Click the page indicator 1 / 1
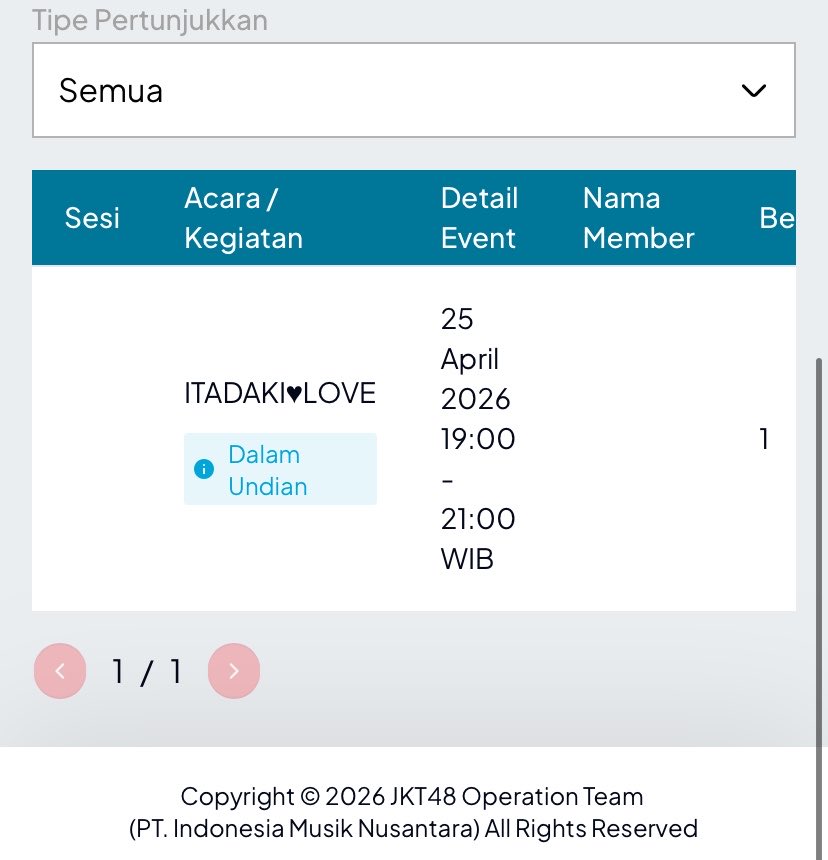This screenshot has width=828, height=860. 146,671
